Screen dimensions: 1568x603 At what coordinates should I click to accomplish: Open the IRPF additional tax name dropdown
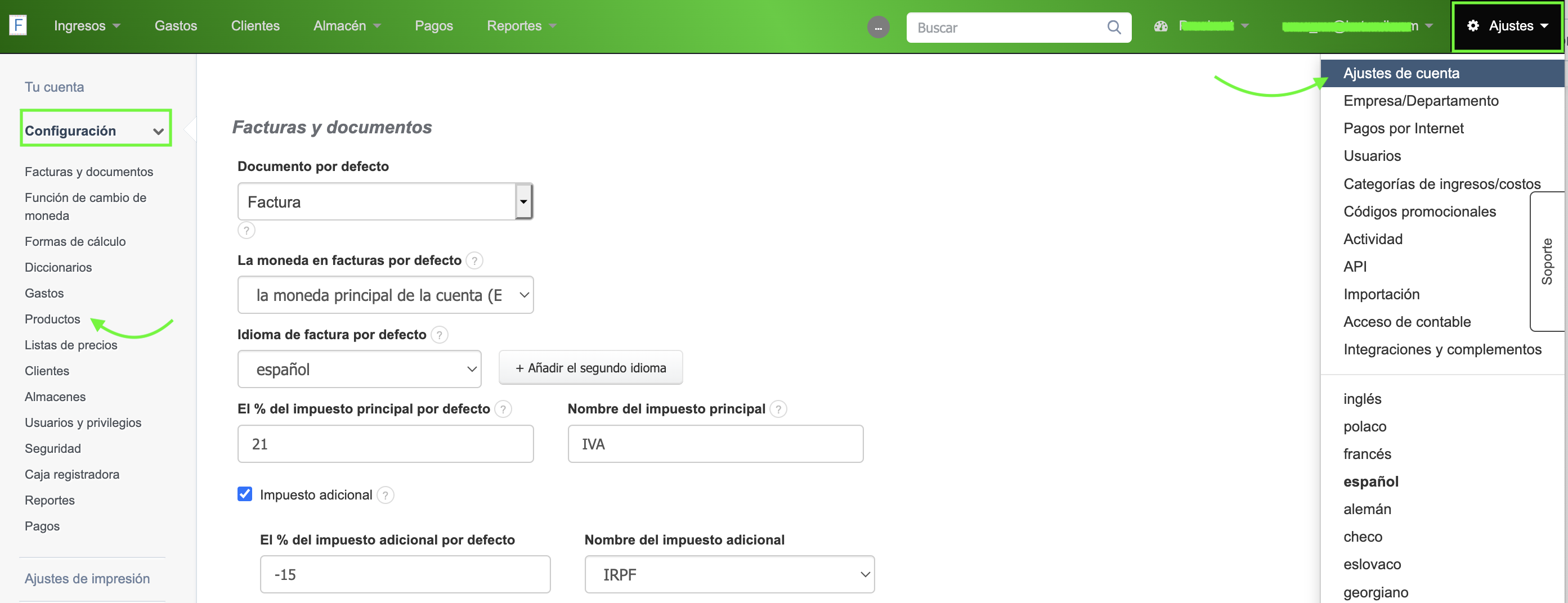(729, 574)
